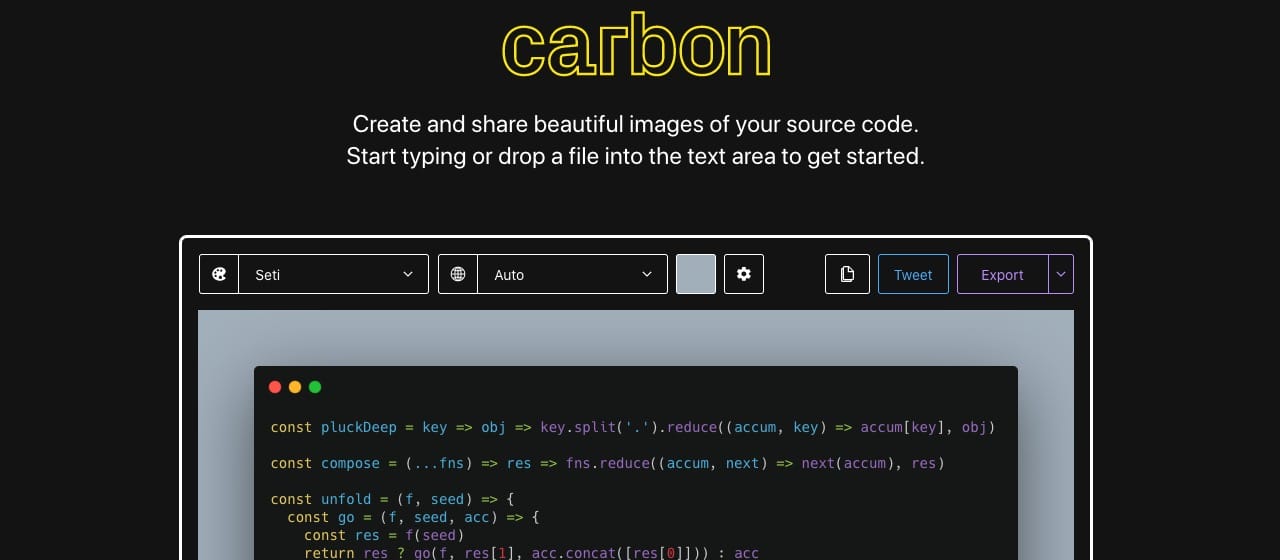Click the green dot in code window
The height and width of the screenshot is (560, 1280).
315,387
